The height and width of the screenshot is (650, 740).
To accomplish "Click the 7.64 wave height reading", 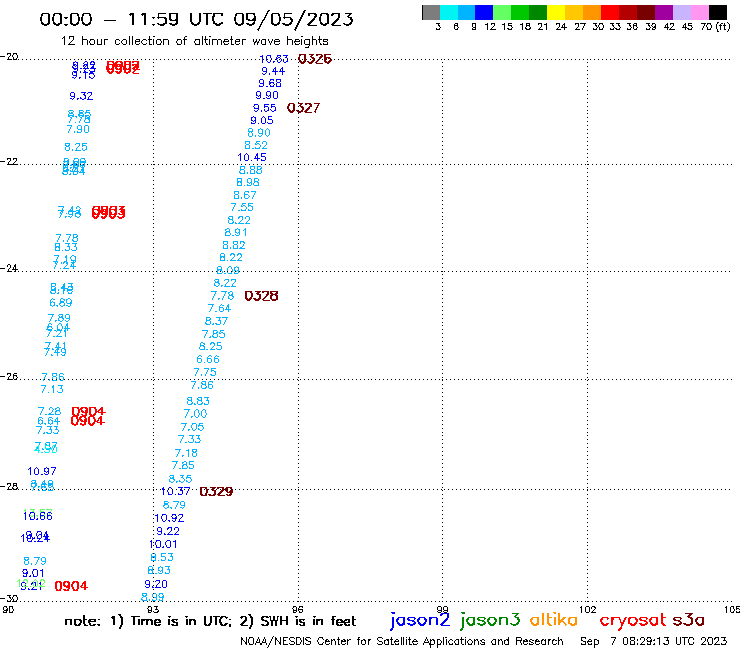I will click(x=219, y=309).
